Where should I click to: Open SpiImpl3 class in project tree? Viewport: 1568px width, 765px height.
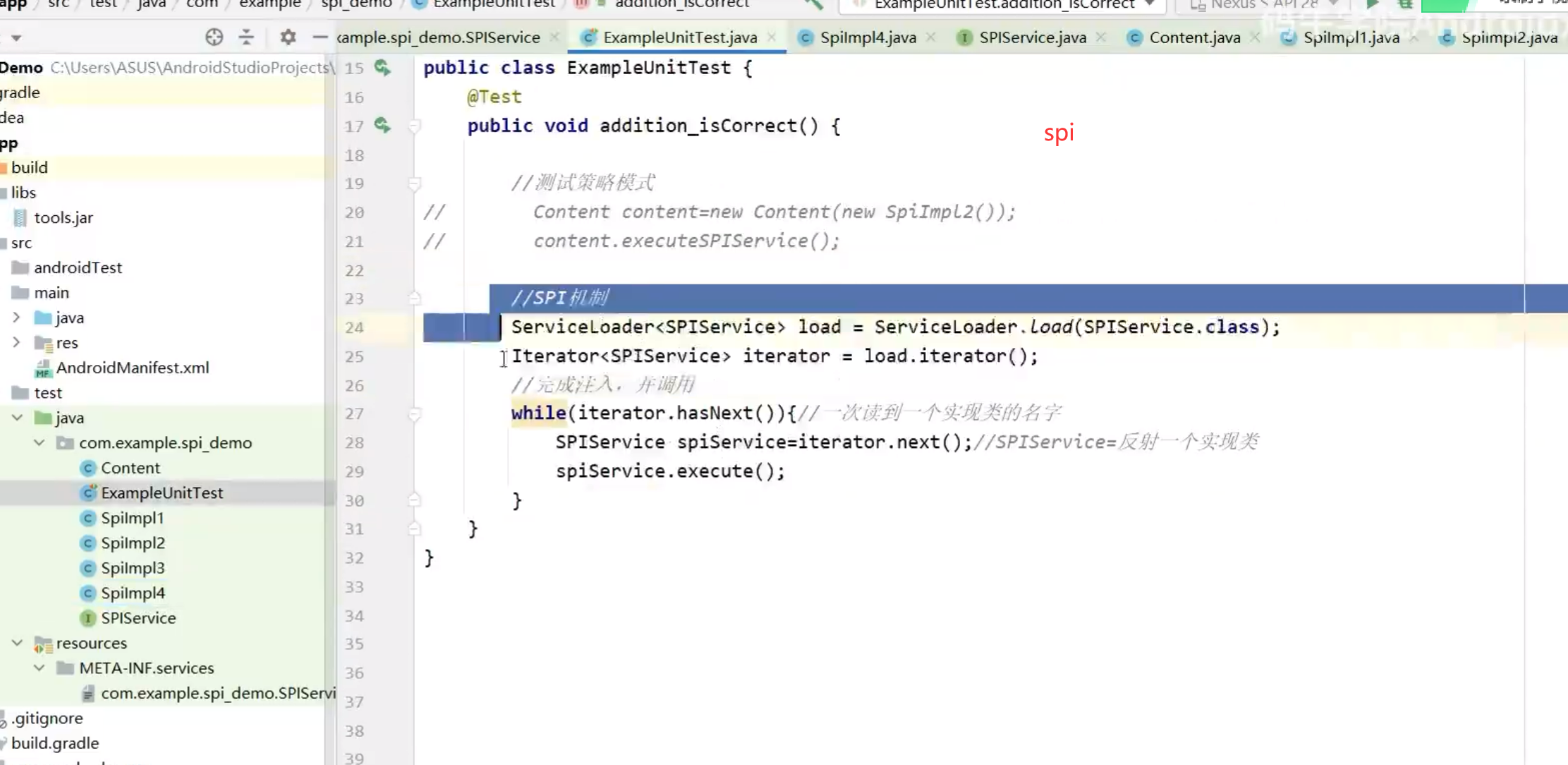point(133,568)
